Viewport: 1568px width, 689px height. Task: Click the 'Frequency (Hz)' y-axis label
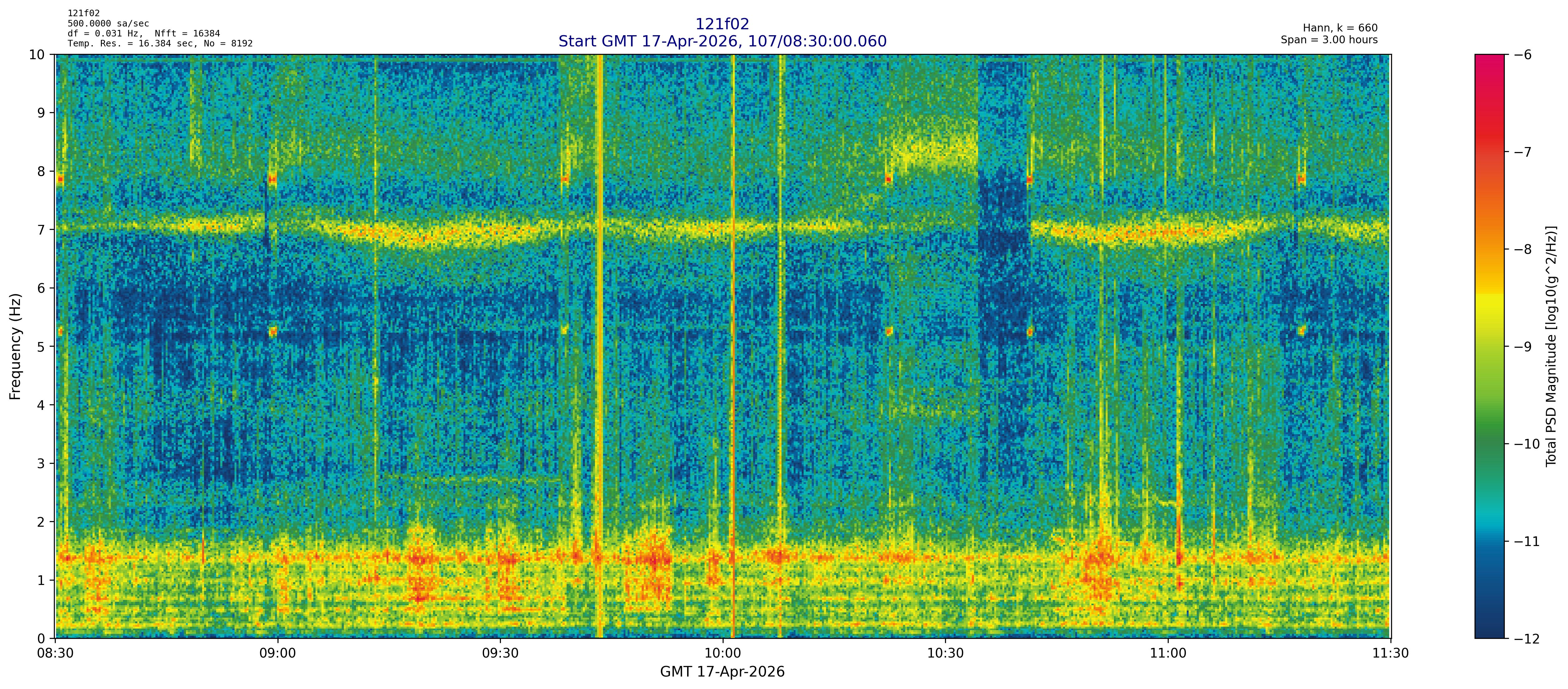coord(15,346)
